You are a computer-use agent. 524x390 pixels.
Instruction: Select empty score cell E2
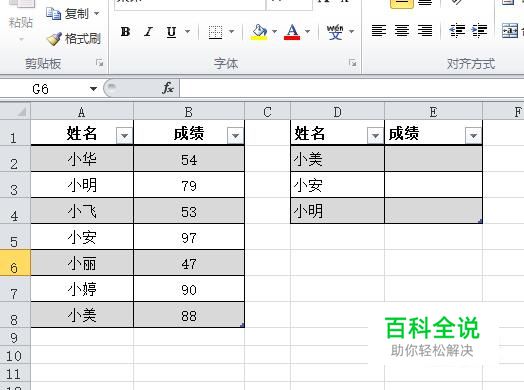(x=433, y=159)
